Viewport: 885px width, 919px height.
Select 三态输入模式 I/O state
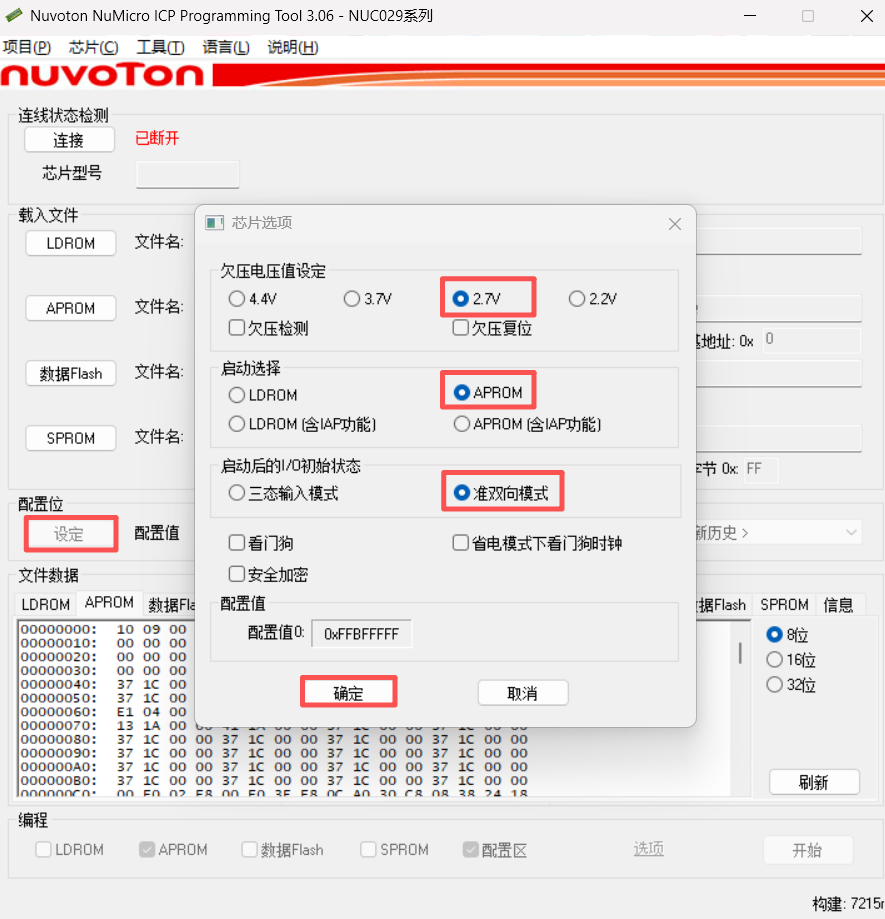pyautogui.click(x=237, y=493)
